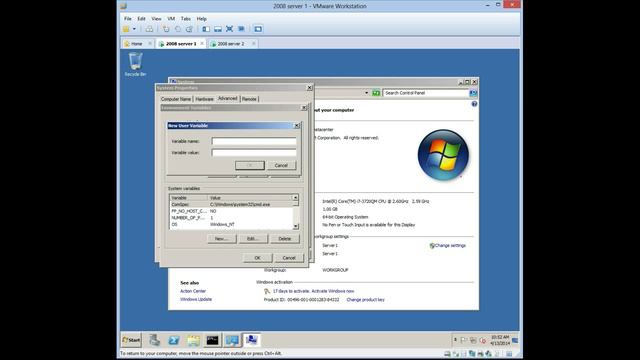Click the Variable value input field
The image size is (640, 360).
click(x=254, y=153)
